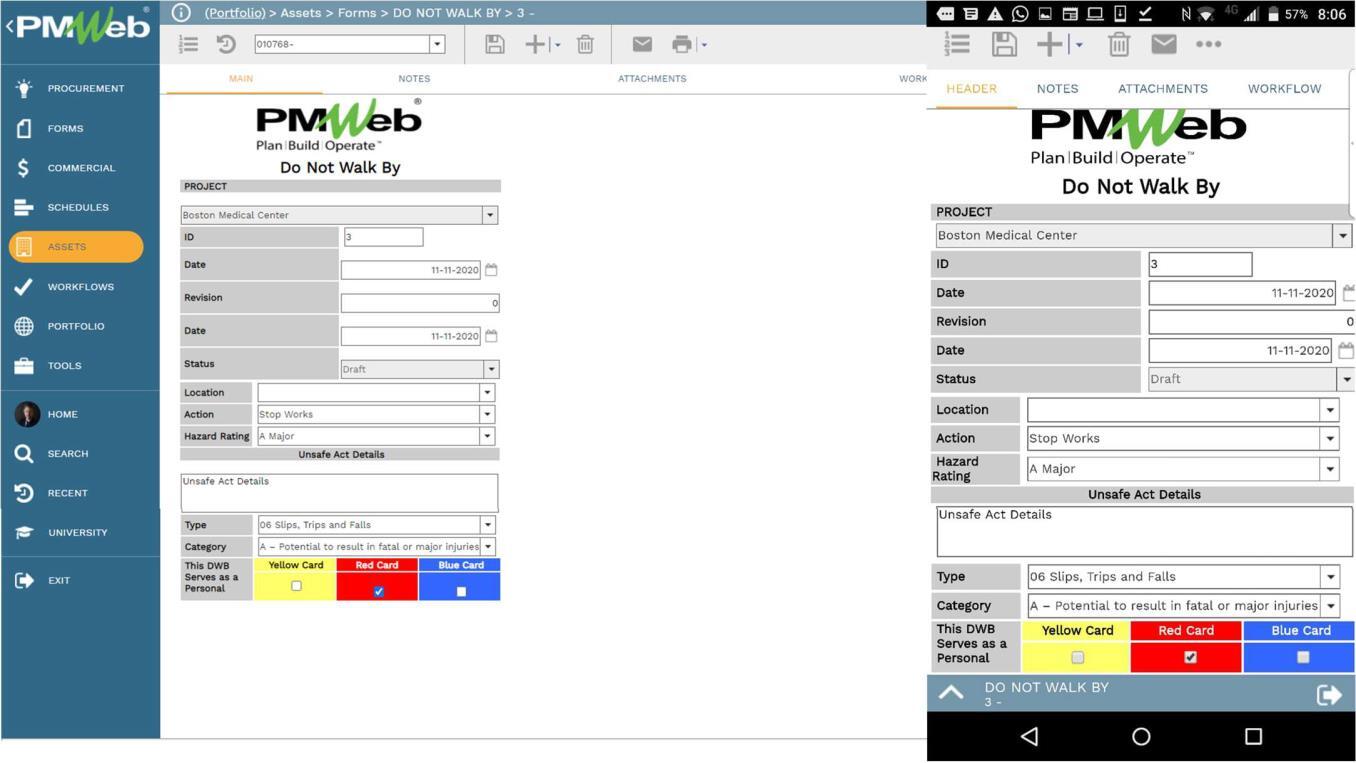Click ID field in desktop form
The width and height of the screenshot is (1356, 763).
tap(383, 237)
